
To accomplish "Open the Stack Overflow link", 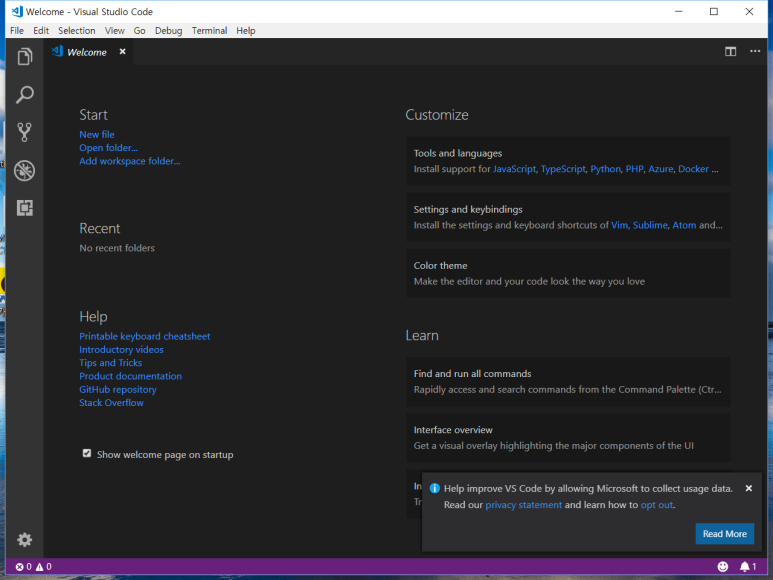I will point(111,403).
